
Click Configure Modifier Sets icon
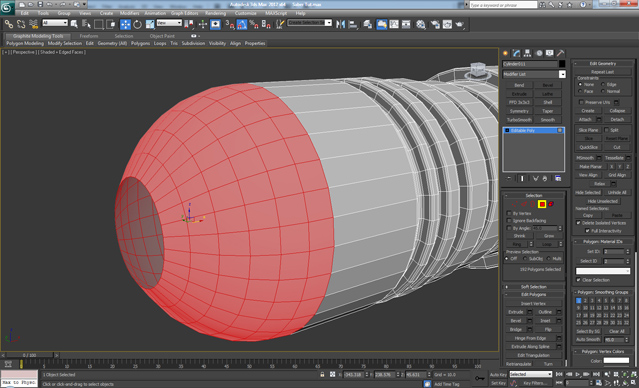(558, 179)
